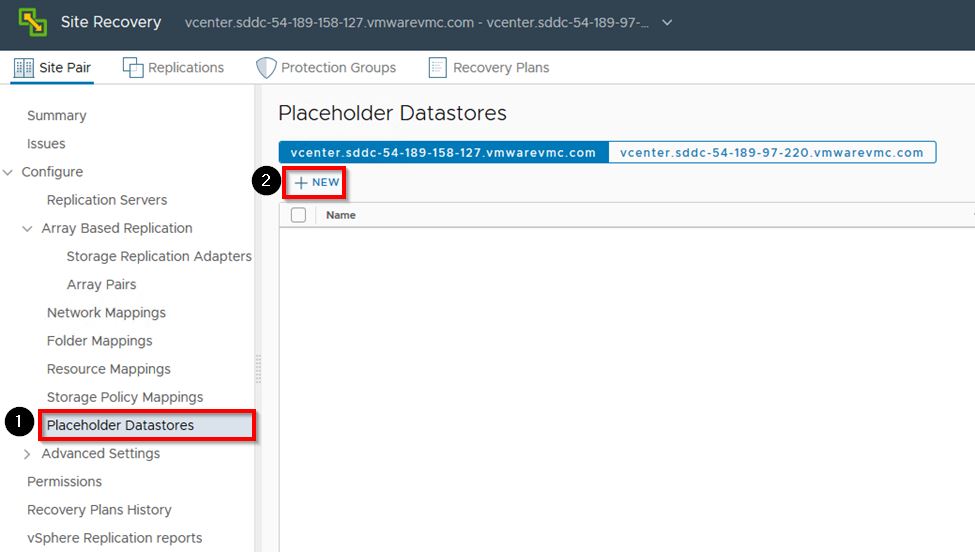975x552 pixels.
Task: Click the plus icon beside NEW
Action: 301,183
